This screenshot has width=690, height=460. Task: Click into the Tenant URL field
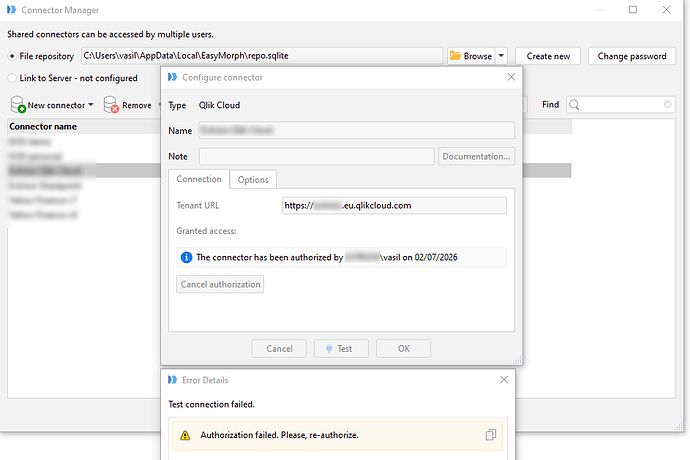click(x=394, y=206)
